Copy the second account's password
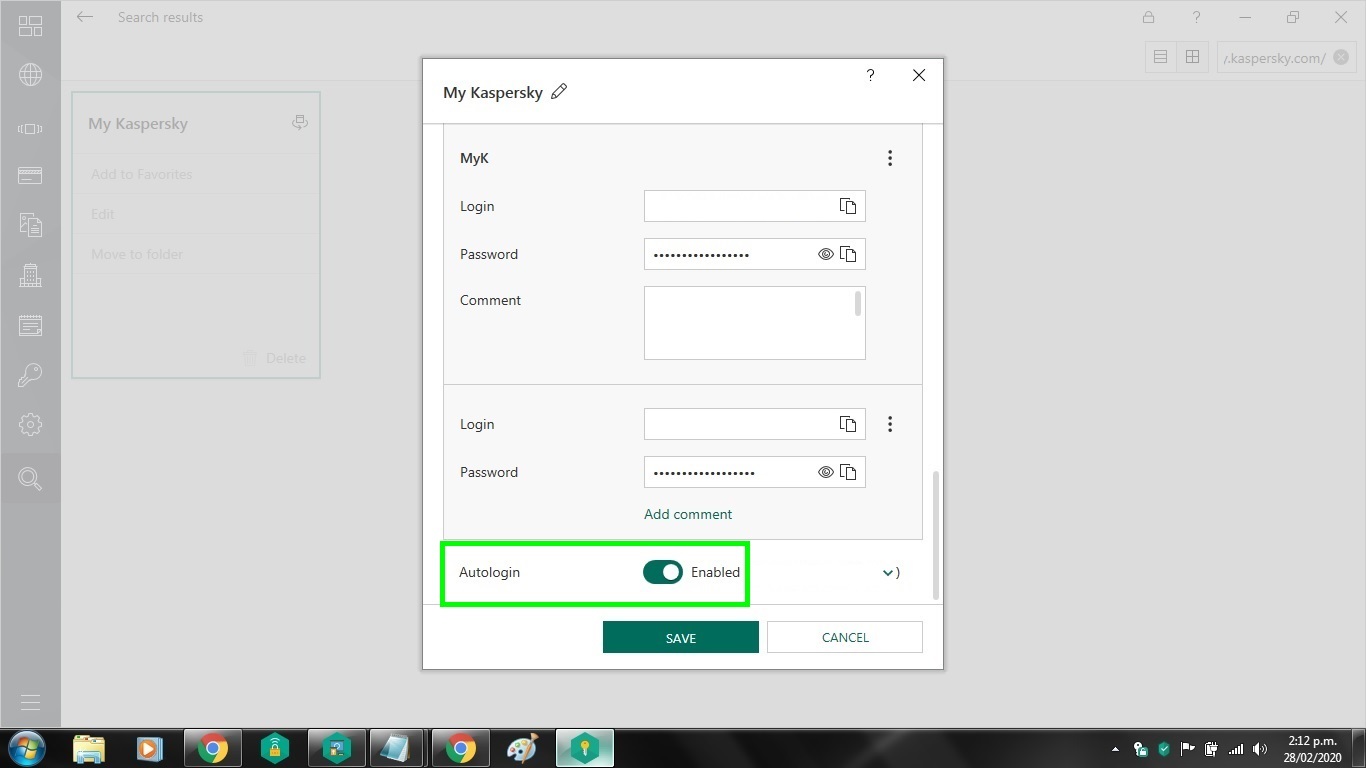Image resolution: width=1366 pixels, height=768 pixels. click(848, 472)
